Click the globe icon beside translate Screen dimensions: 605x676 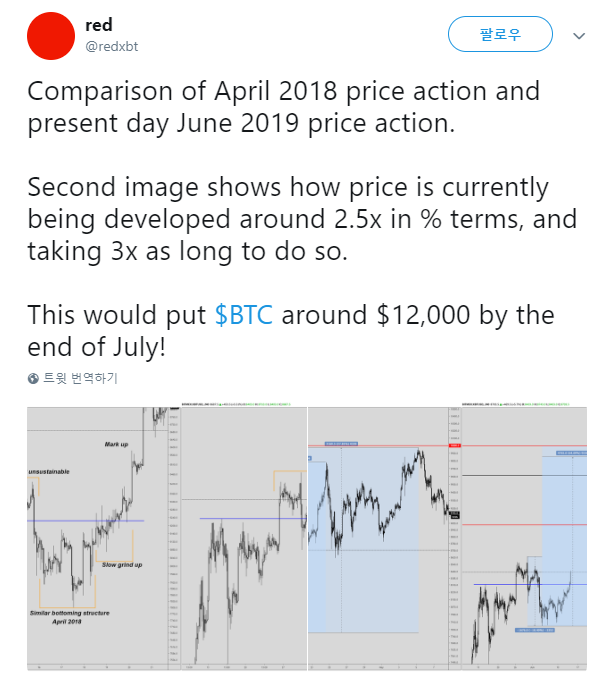point(33,379)
